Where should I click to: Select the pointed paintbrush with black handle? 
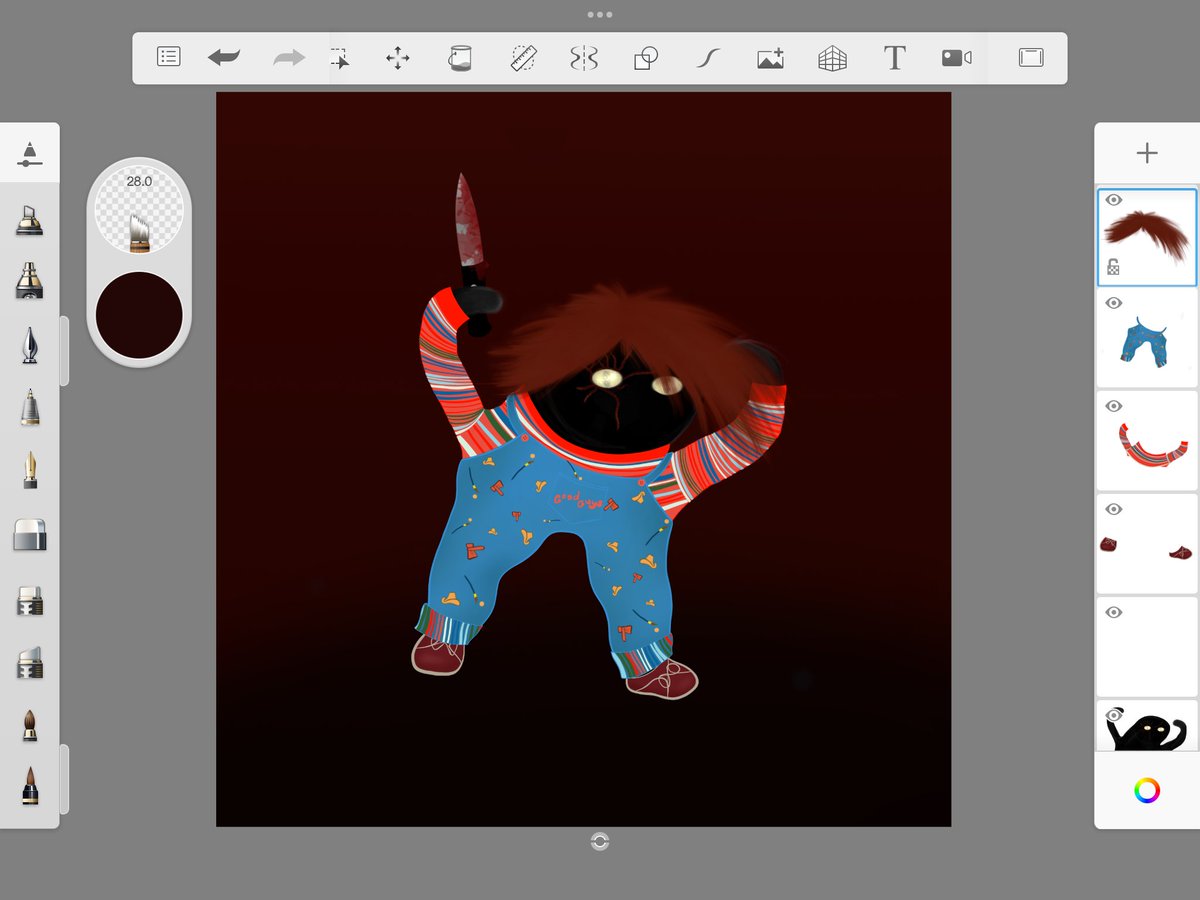click(30, 786)
